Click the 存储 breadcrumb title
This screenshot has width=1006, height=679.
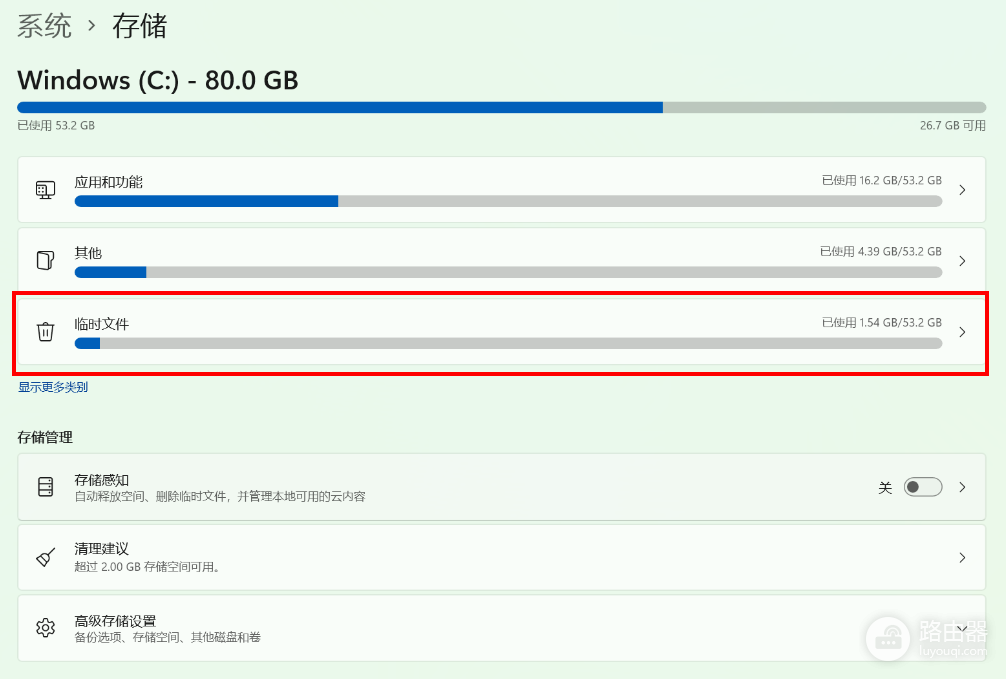tap(140, 26)
